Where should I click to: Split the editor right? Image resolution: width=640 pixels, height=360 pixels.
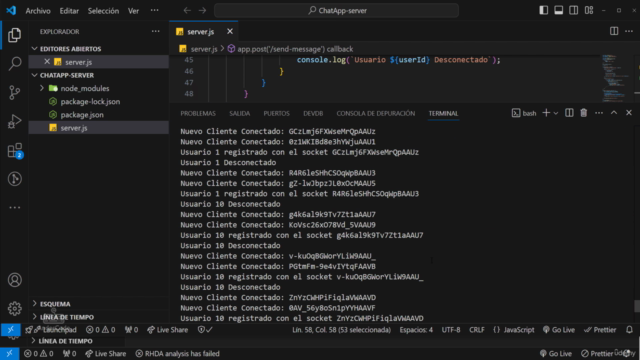(614, 31)
